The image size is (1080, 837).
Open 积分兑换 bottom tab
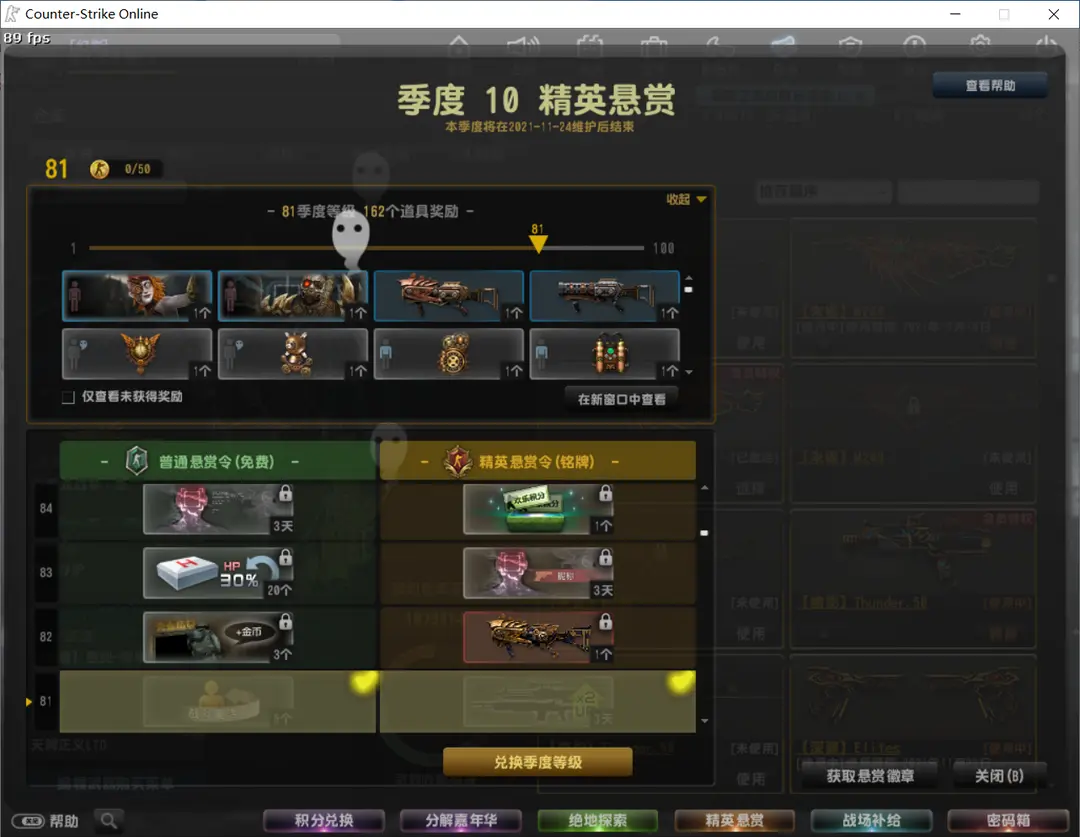click(324, 820)
